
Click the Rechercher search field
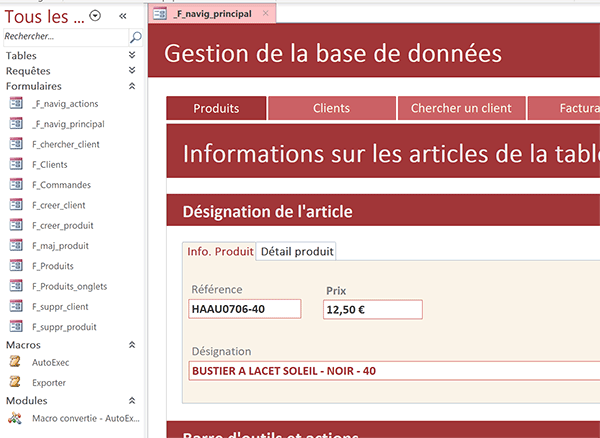point(66,37)
